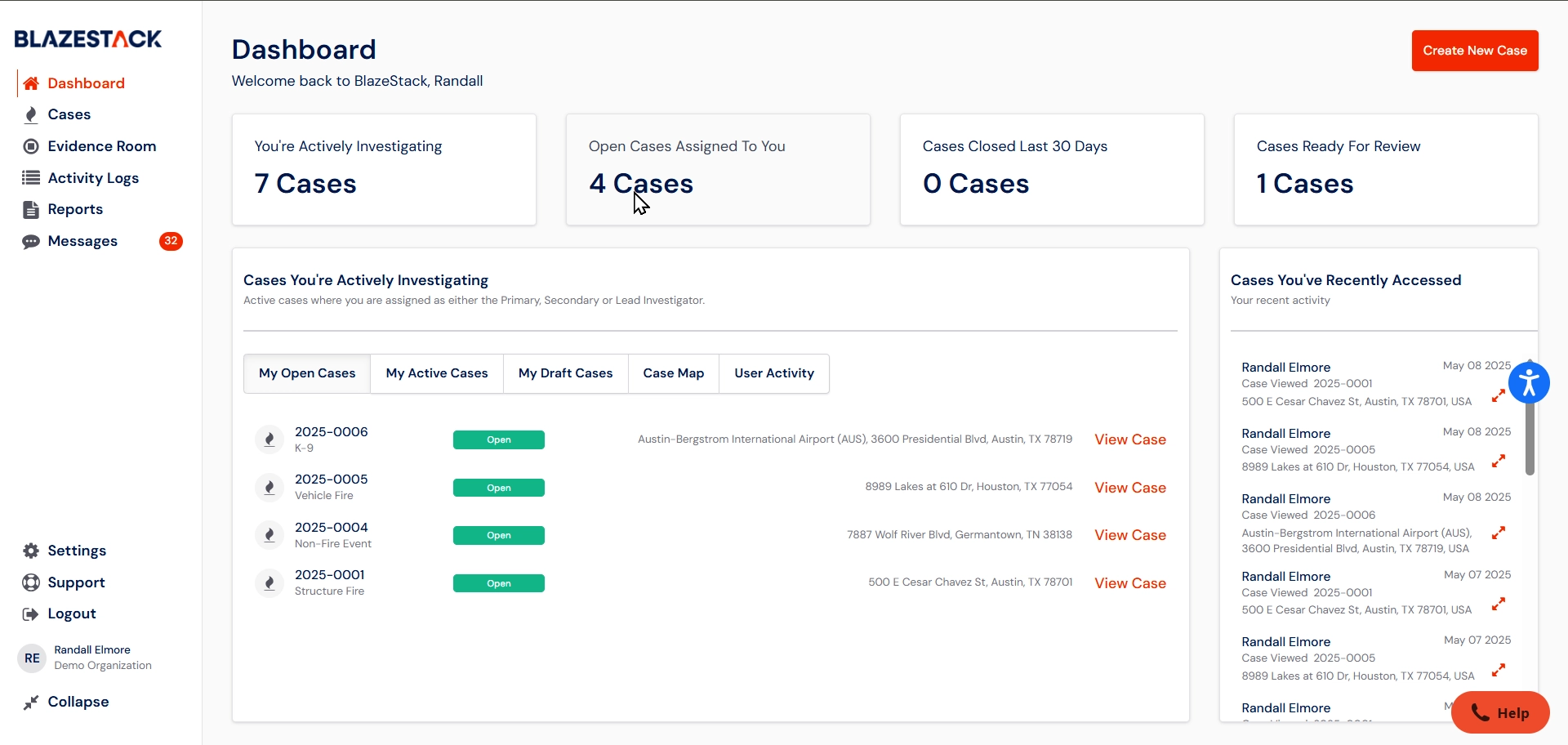Open the accessibility widget icon

[x=1529, y=382]
